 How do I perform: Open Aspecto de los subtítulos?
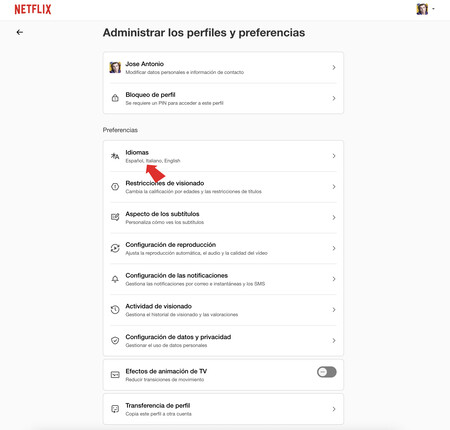pos(223,217)
